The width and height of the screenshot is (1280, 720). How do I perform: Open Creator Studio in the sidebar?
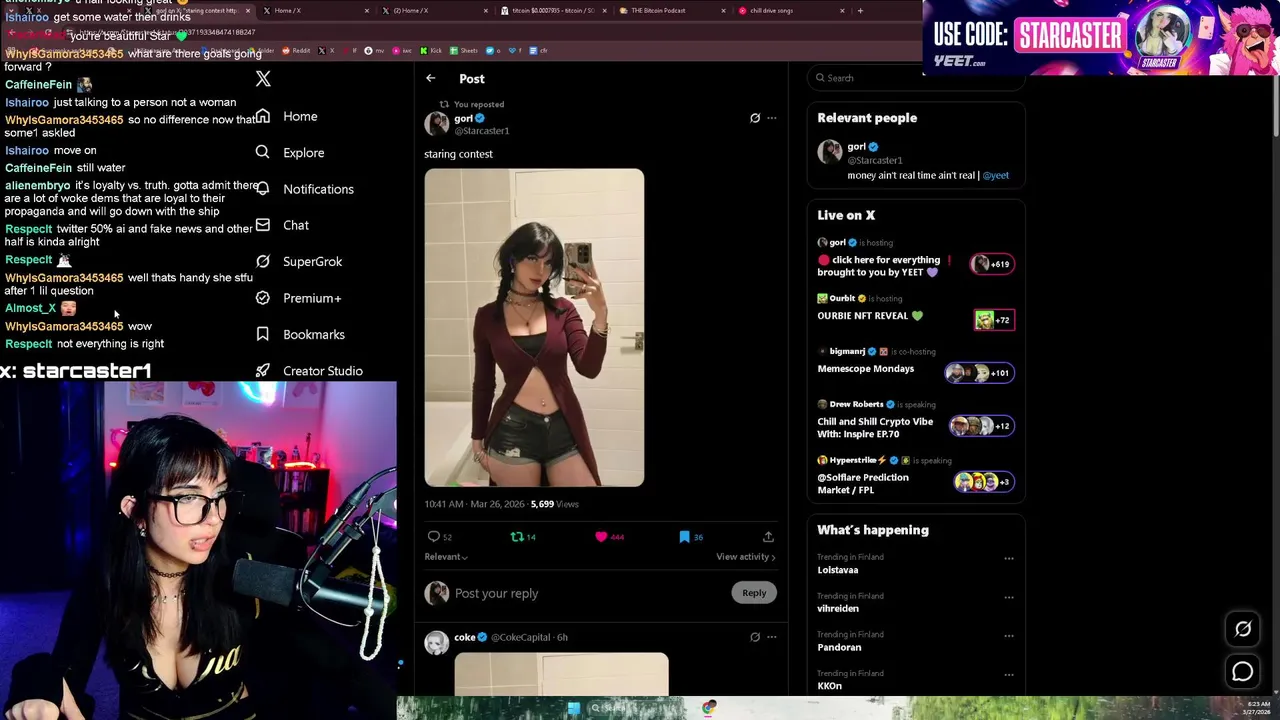(x=309, y=371)
